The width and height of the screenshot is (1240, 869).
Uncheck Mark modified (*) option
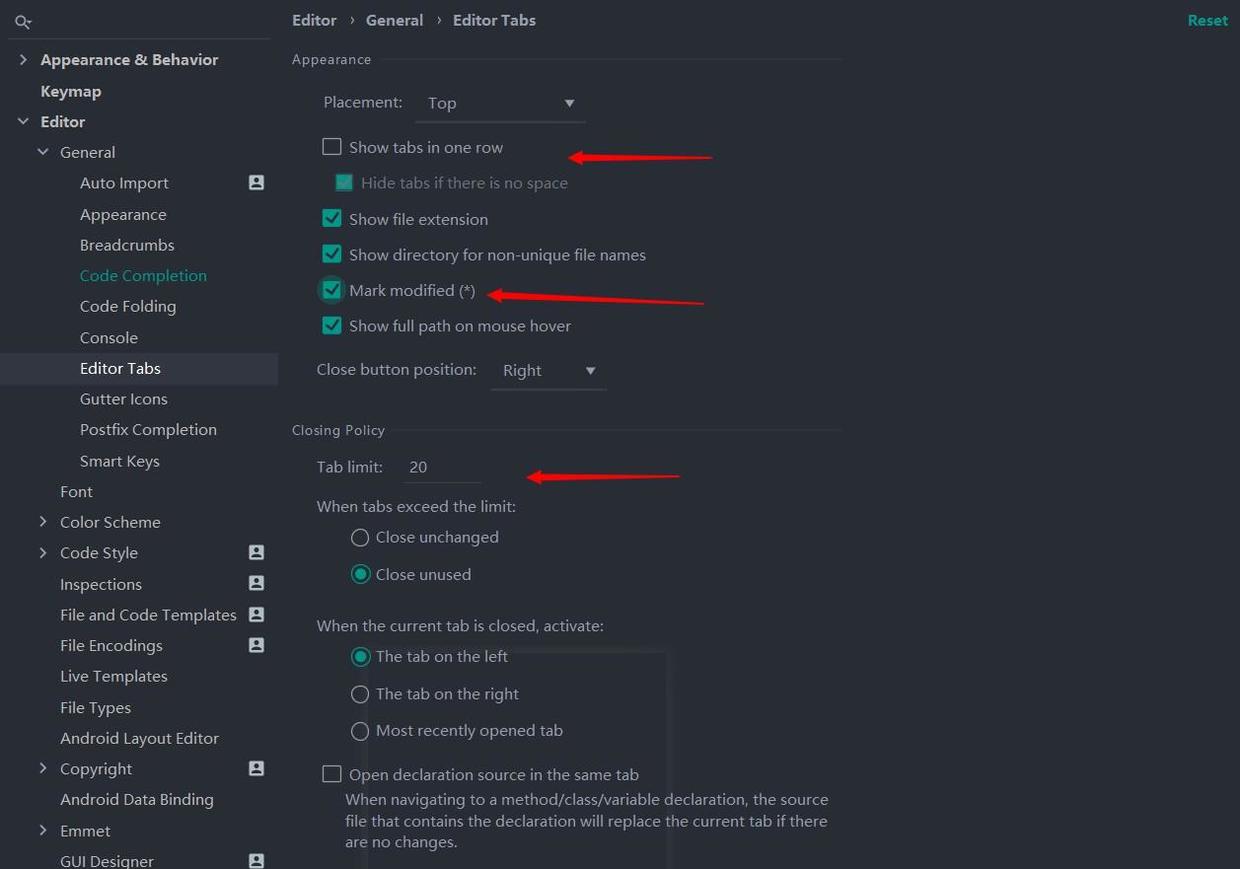pos(332,290)
